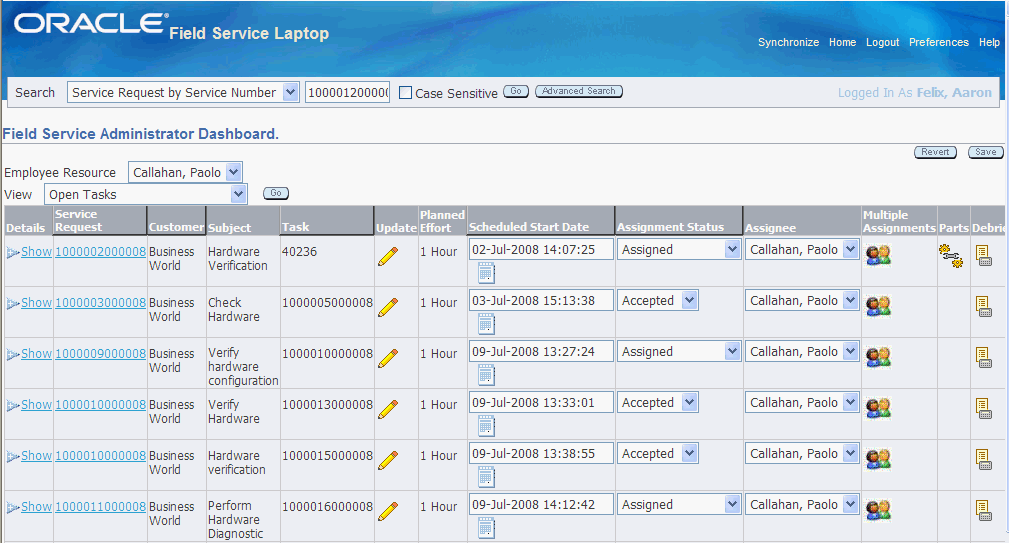Image resolution: width=1009 pixels, height=543 pixels.
Task: Click the 02-Jul-2008 14:07:25 date field
Action: (541, 250)
